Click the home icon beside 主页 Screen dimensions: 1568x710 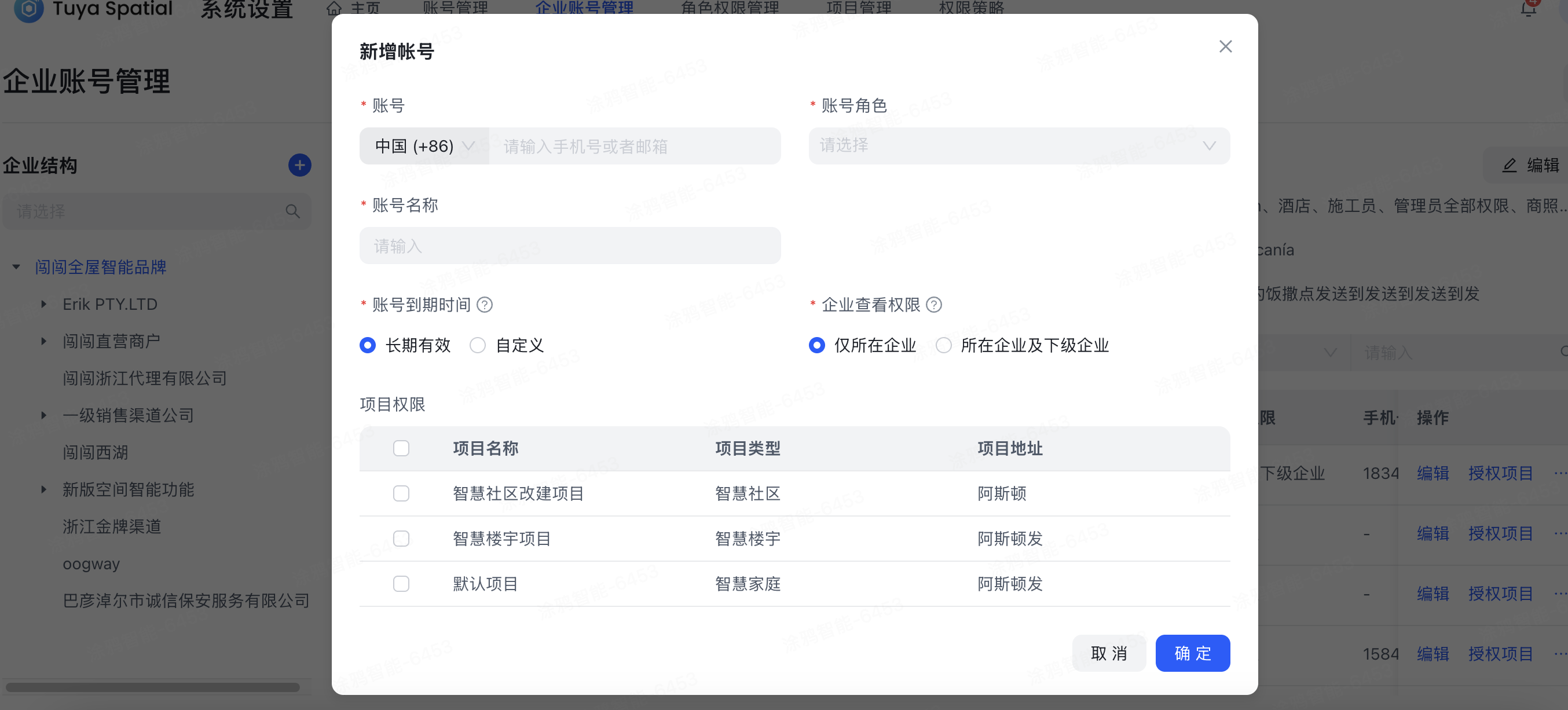point(334,9)
